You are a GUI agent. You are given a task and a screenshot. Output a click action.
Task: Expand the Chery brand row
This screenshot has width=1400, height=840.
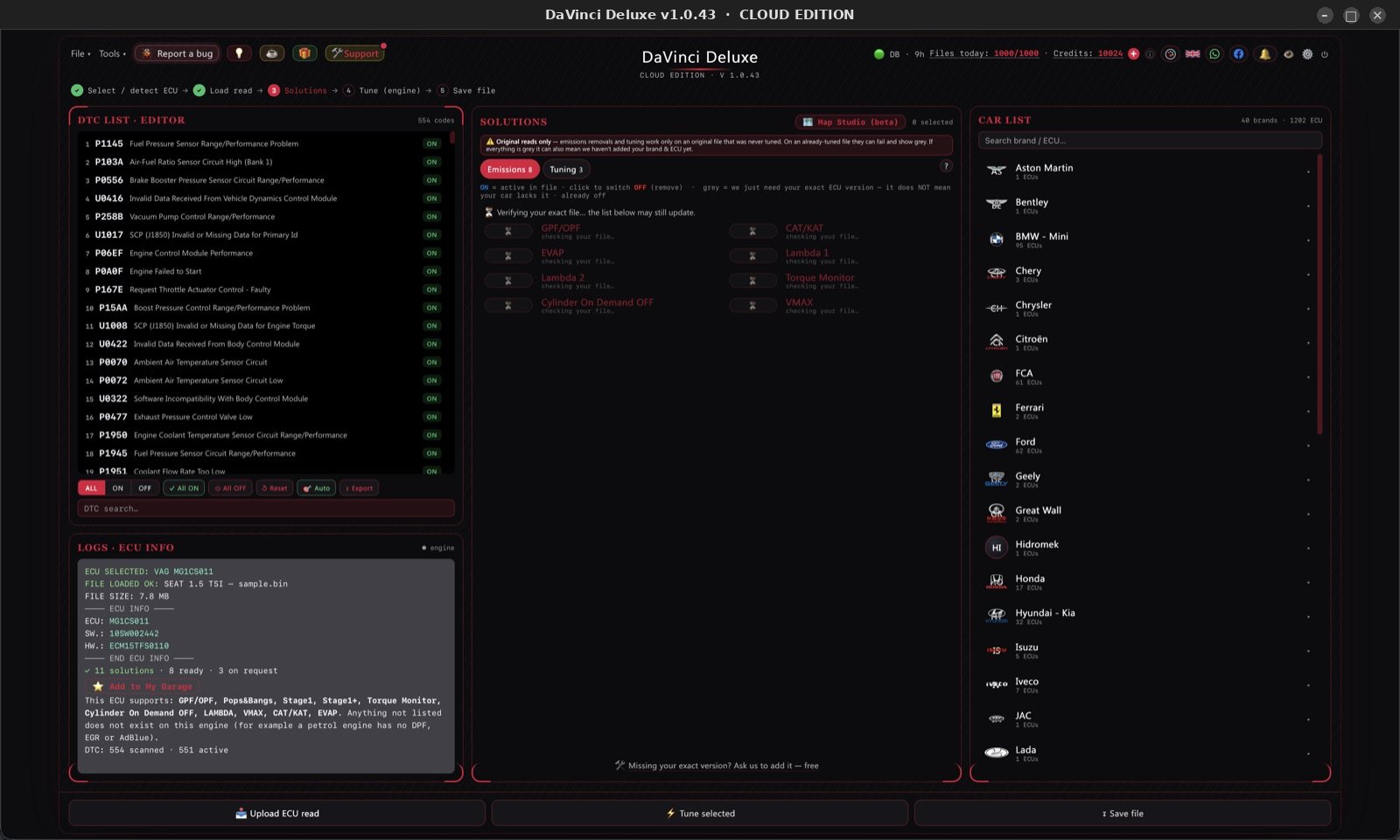click(x=1148, y=274)
